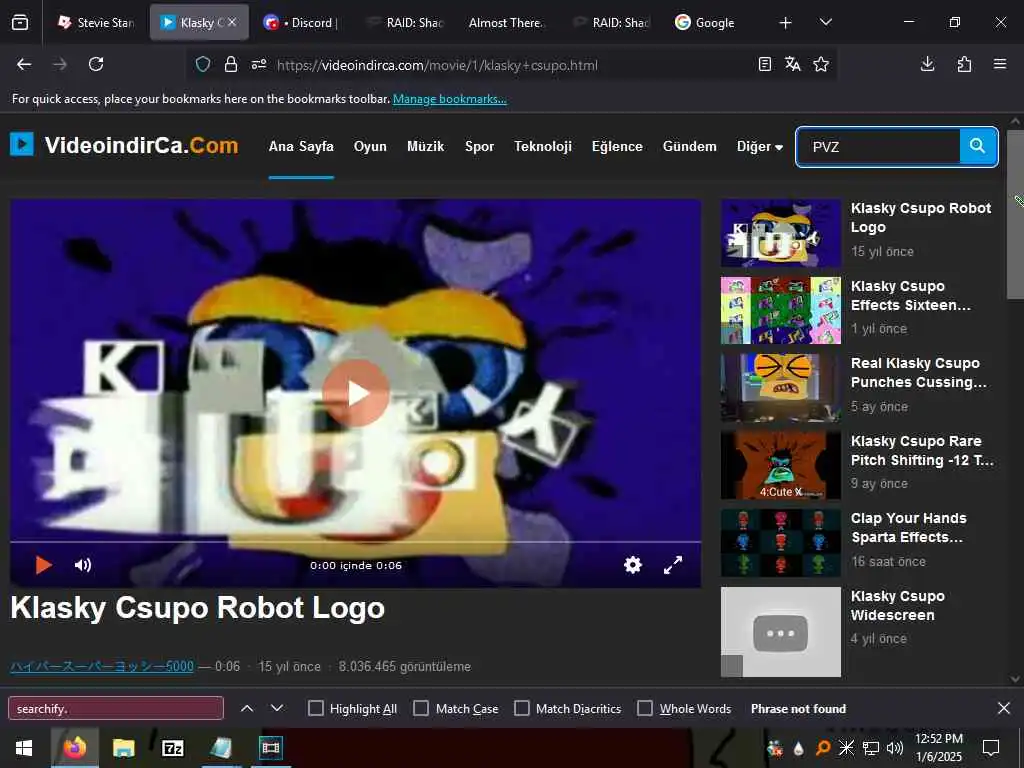Screen dimensions: 1024x768
Task: Click the find bar searchify text field
Action: tap(116, 709)
